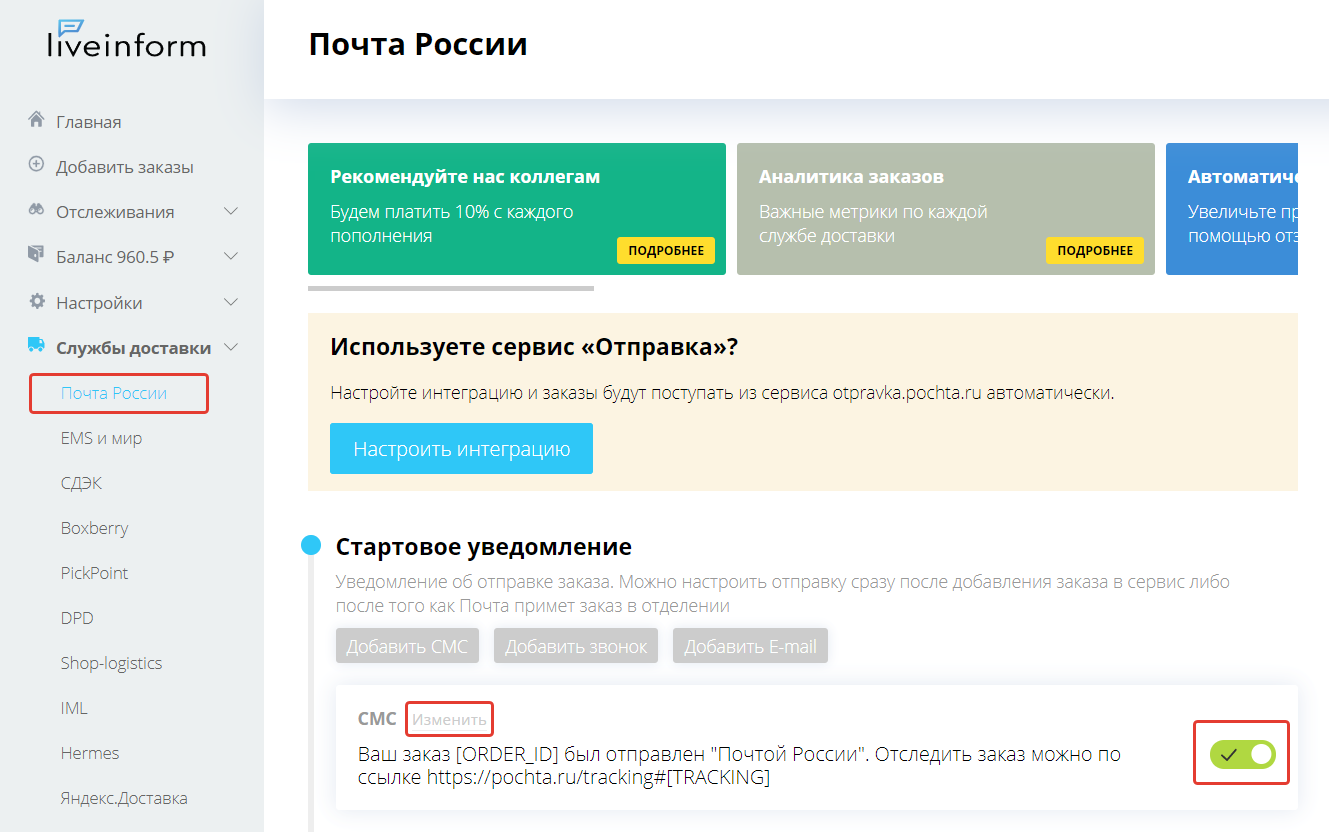Image resolution: width=1329 pixels, height=832 pixels.
Task: Select DPD delivery service
Action: point(77,618)
